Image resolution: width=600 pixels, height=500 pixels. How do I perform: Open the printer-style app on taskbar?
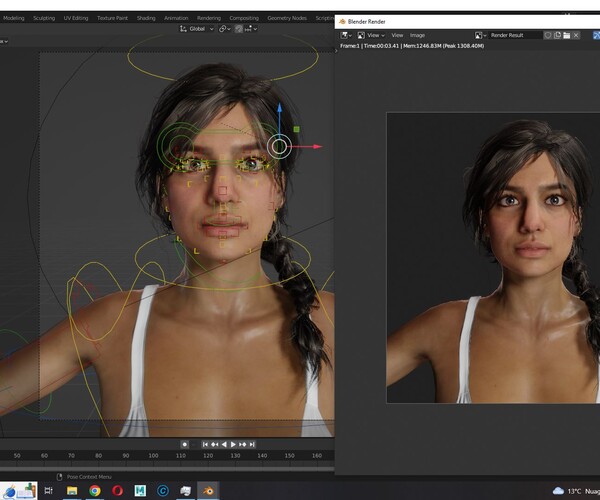[186, 490]
